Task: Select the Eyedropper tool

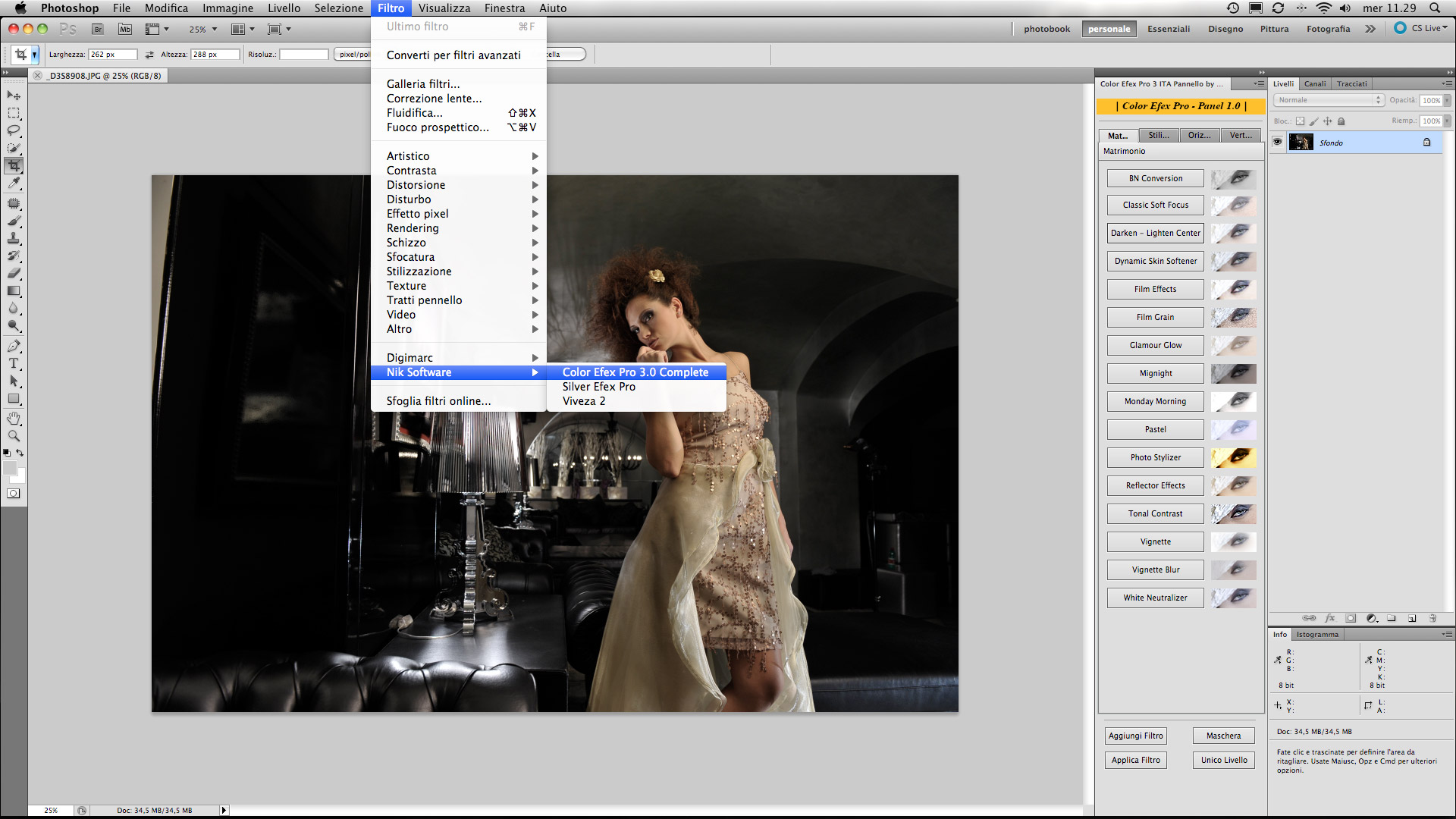Action: pos(14,183)
